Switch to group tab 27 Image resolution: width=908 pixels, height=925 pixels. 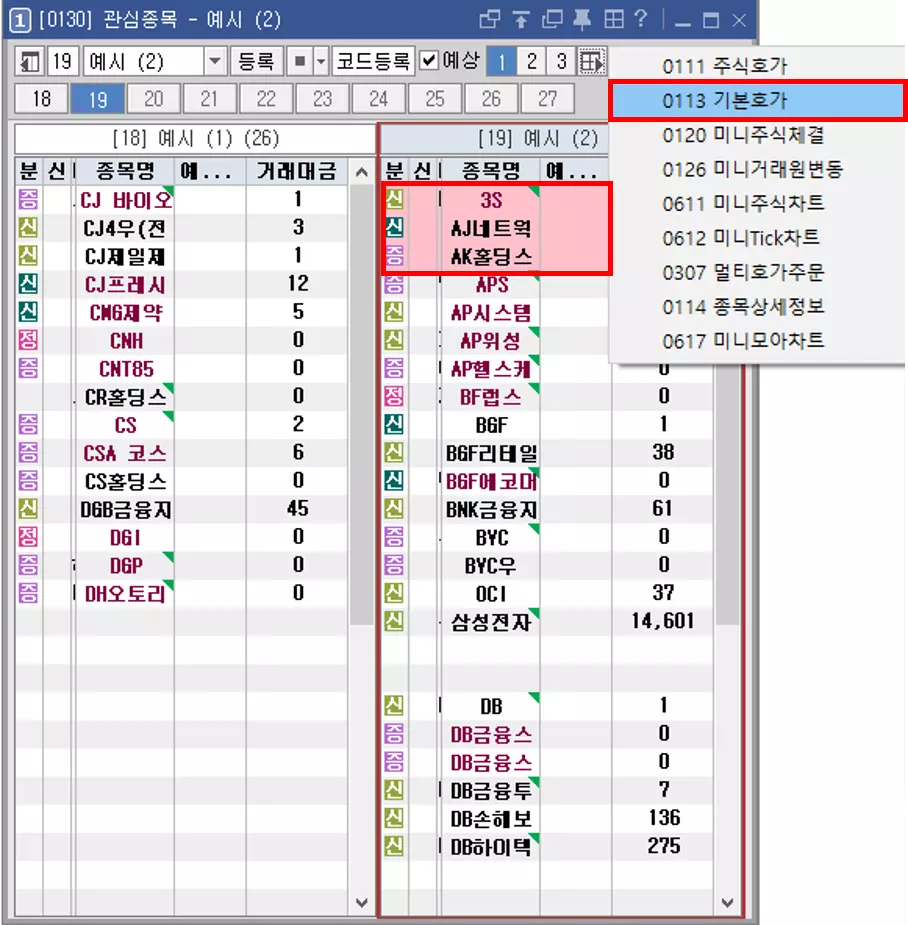tap(548, 99)
